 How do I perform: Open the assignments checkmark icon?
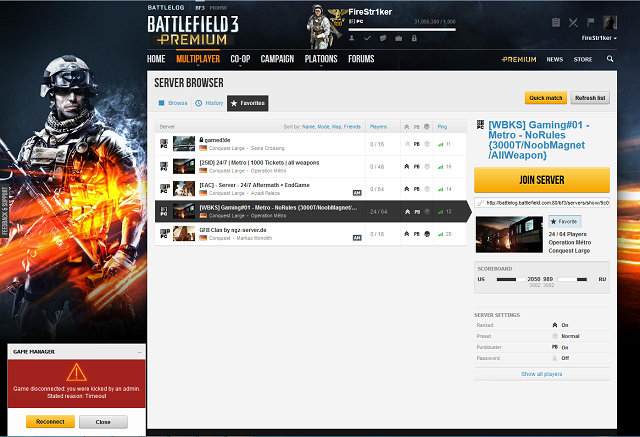click(x=367, y=38)
